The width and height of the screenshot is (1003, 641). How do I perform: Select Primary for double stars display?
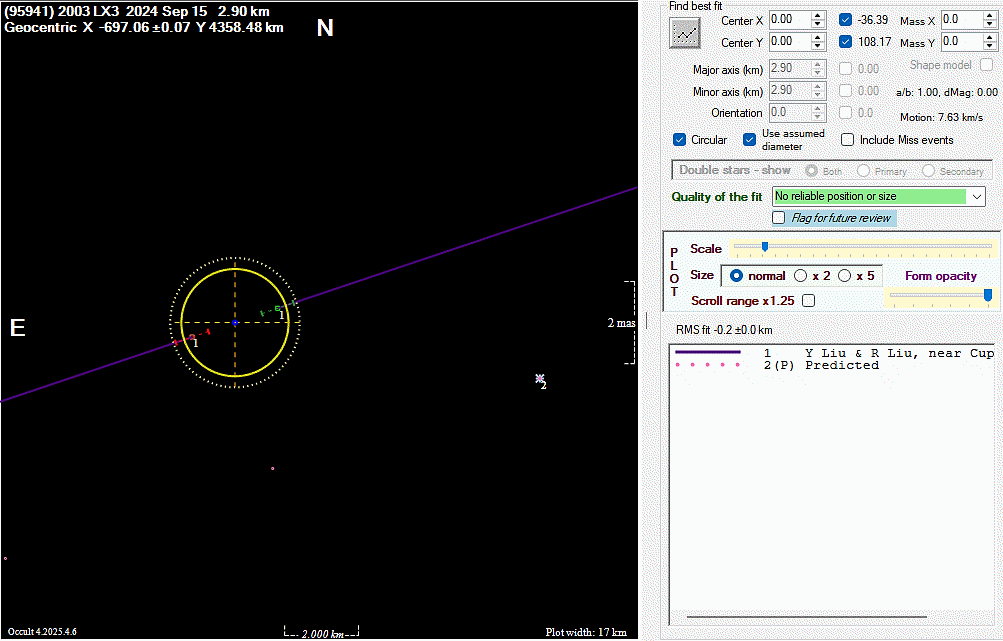pos(864,171)
